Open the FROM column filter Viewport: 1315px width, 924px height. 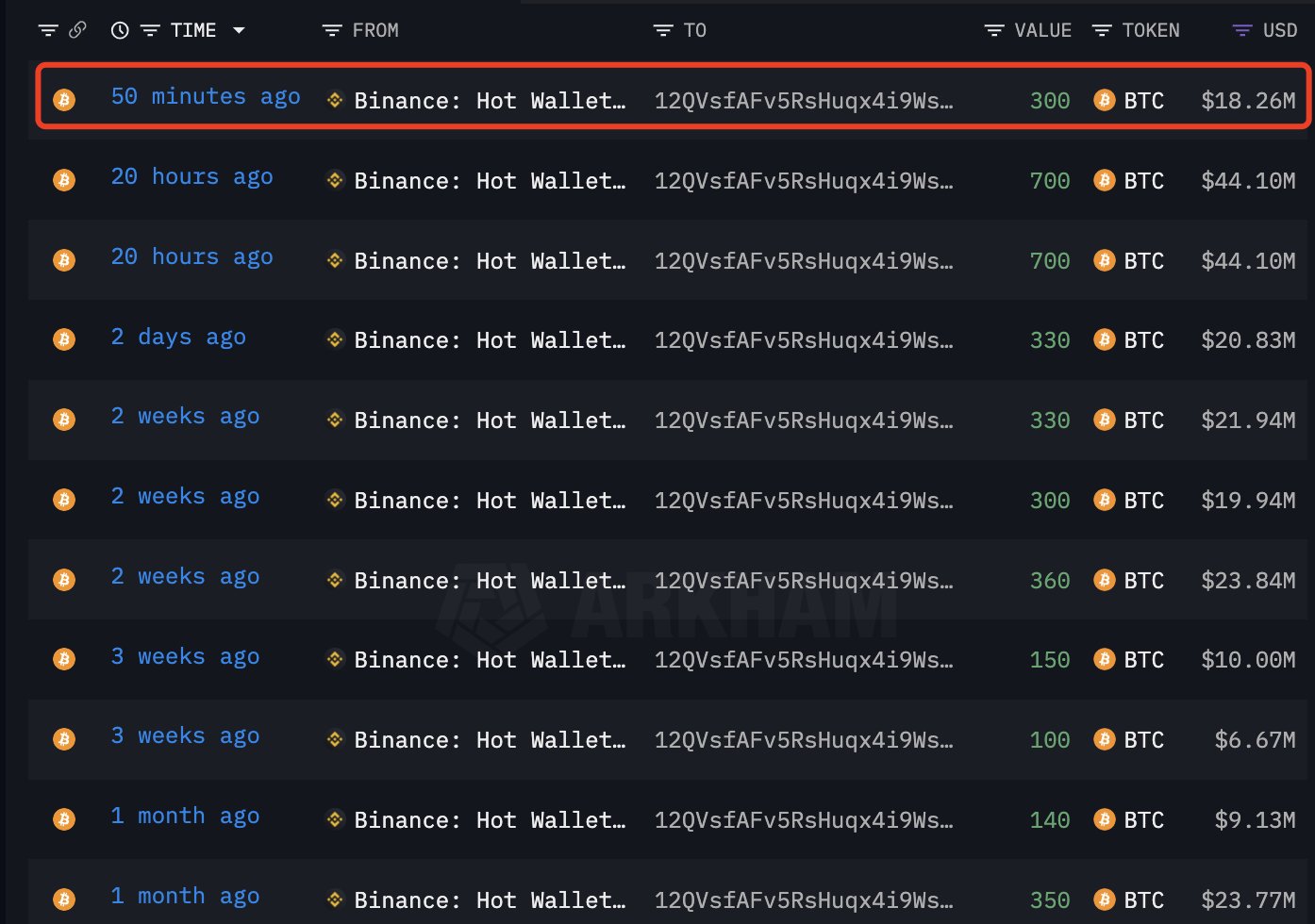[331, 31]
